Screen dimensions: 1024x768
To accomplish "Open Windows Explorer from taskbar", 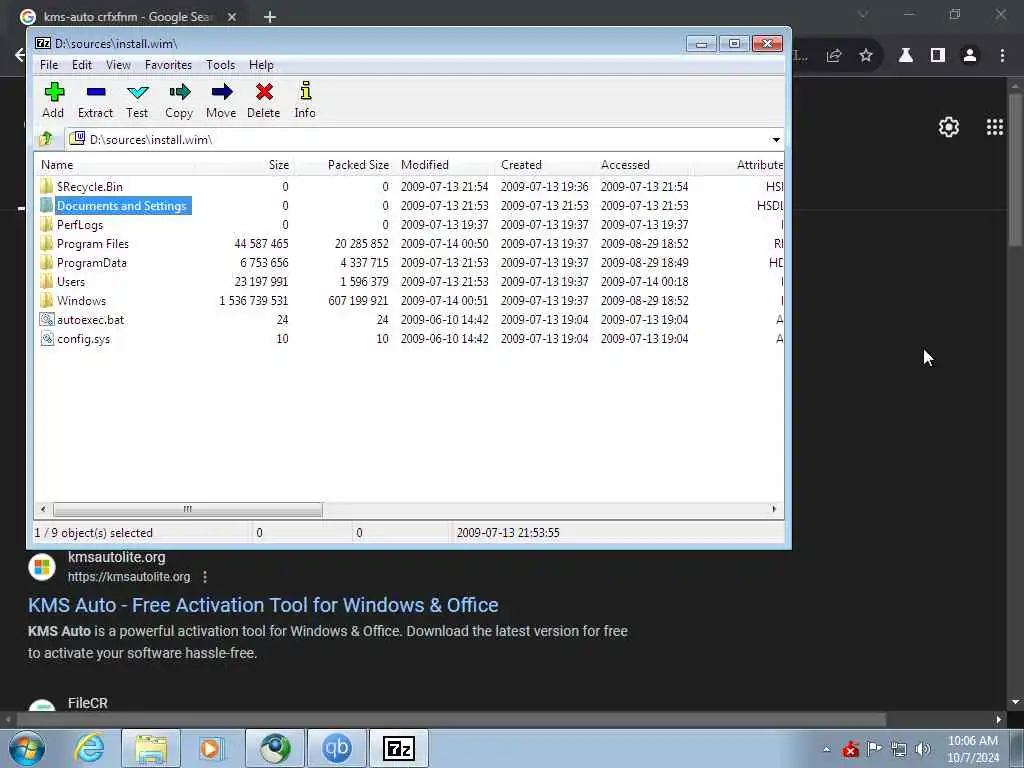I will point(151,748).
